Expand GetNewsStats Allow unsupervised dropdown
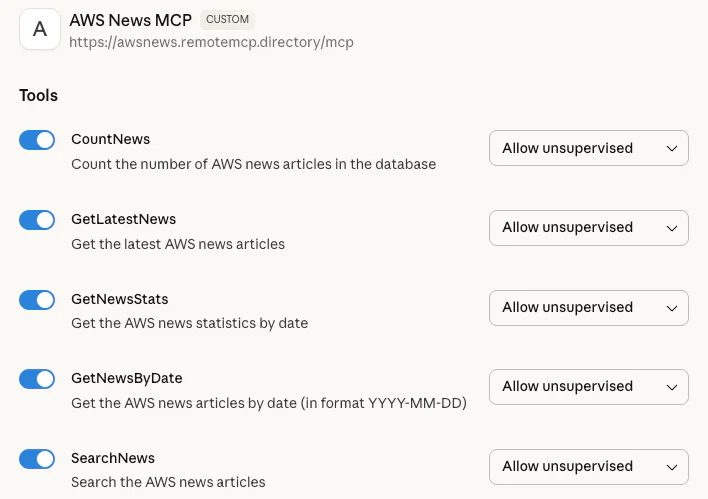Image resolution: width=708 pixels, height=499 pixels. point(589,308)
